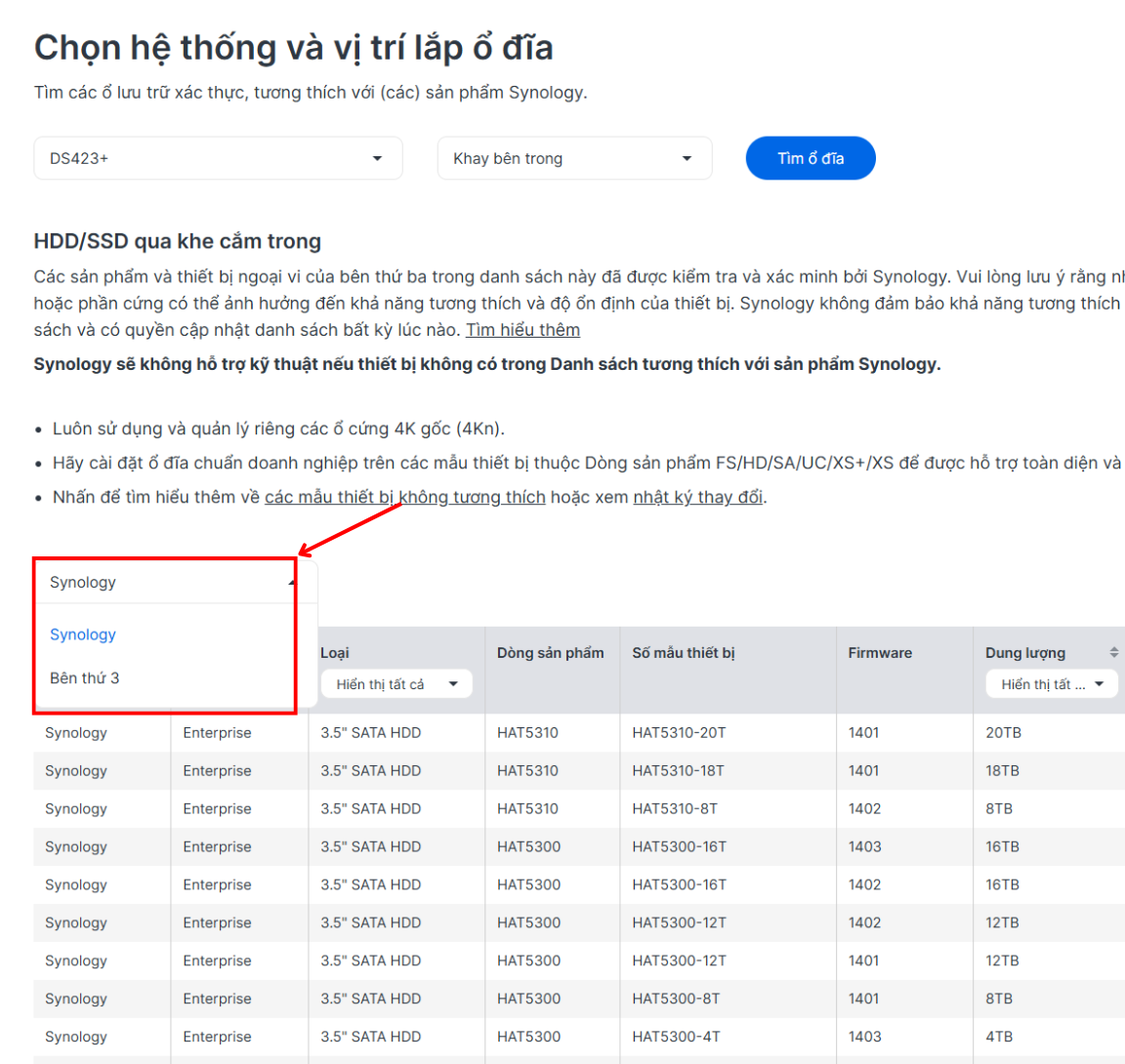Screen dimensions: 1125x1064
Task: Open the DS423+ model dropdown
Action: point(218,158)
